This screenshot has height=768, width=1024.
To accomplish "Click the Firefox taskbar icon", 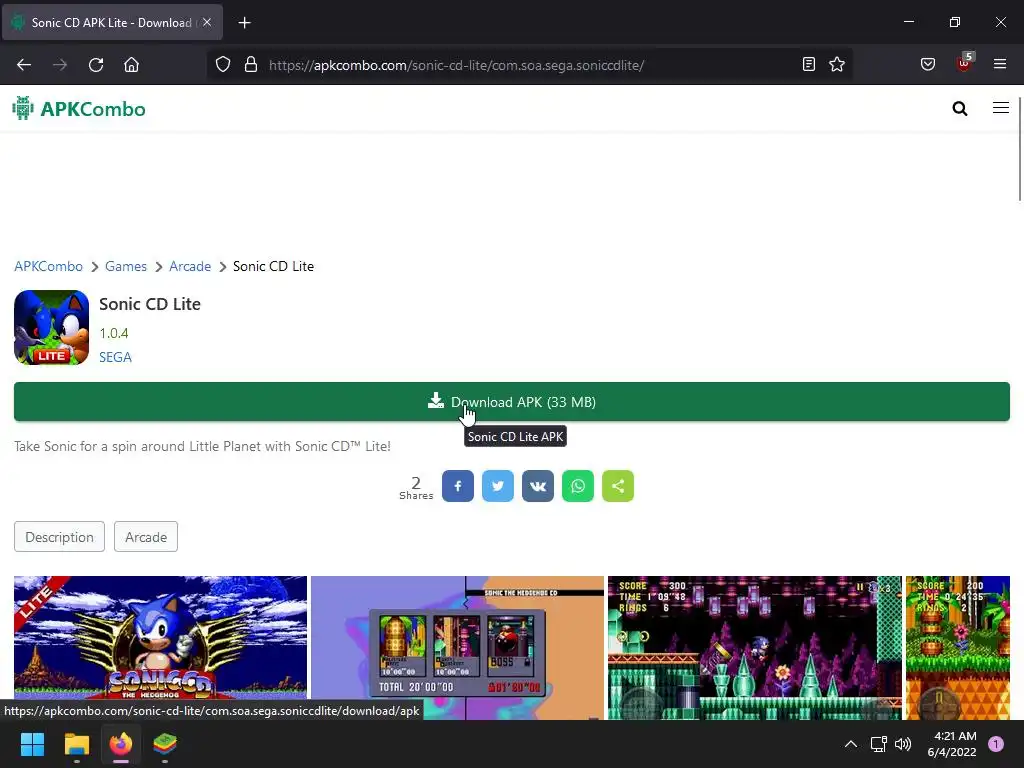I will (121, 744).
